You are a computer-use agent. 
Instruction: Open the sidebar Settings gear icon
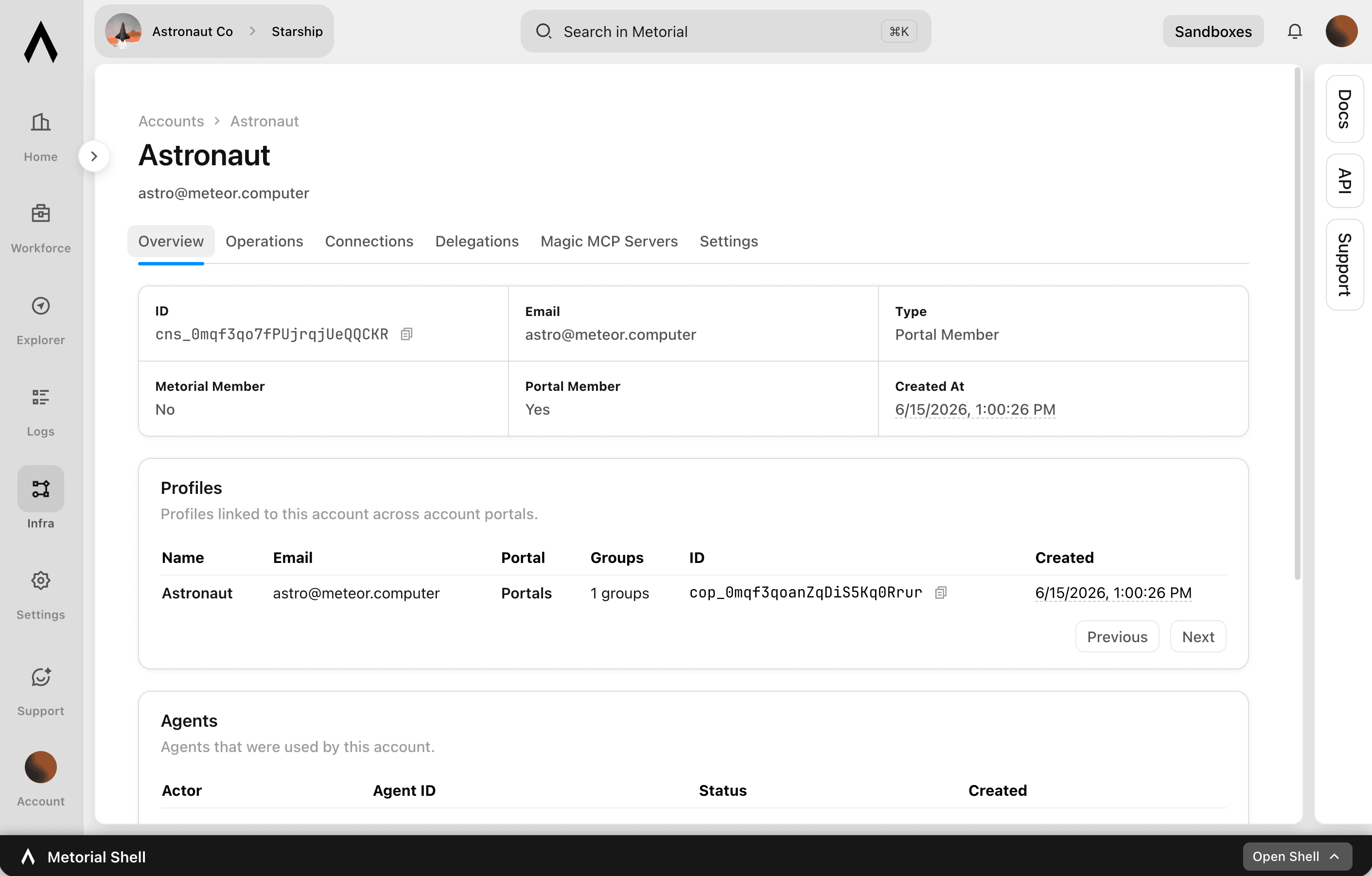pyautogui.click(x=40, y=580)
